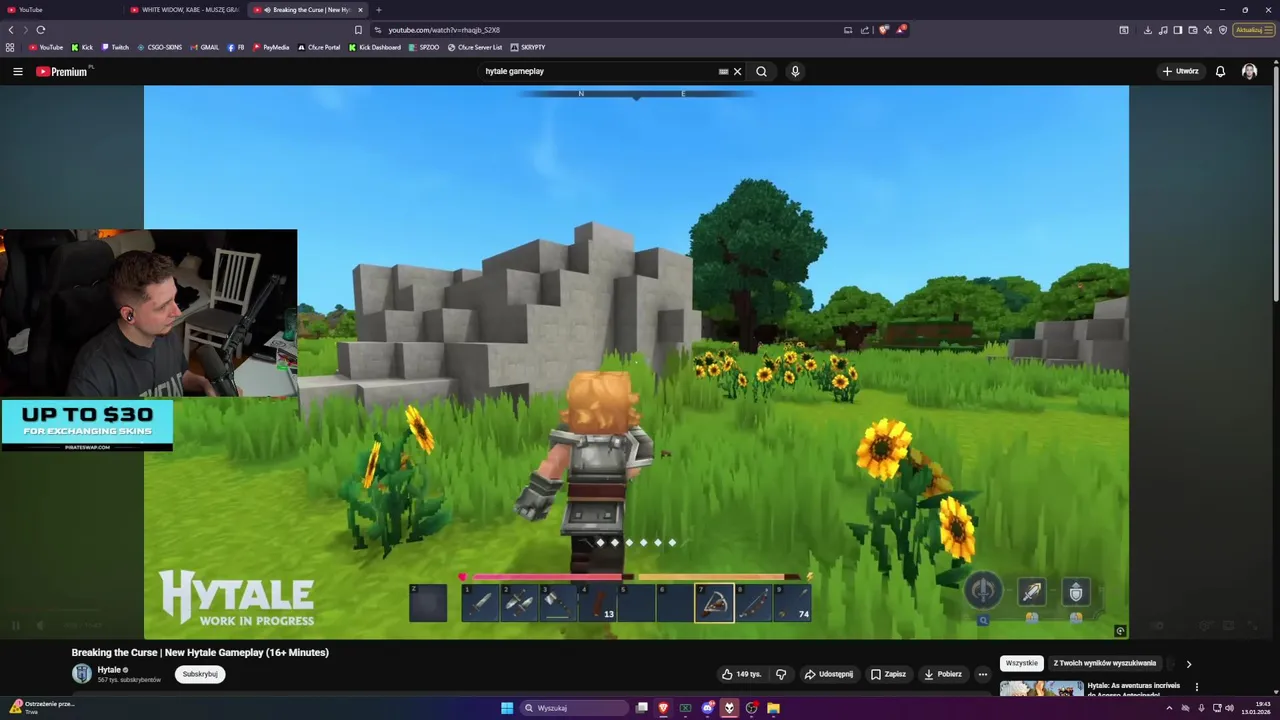Click the share page icon in address bar

[865, 30]
